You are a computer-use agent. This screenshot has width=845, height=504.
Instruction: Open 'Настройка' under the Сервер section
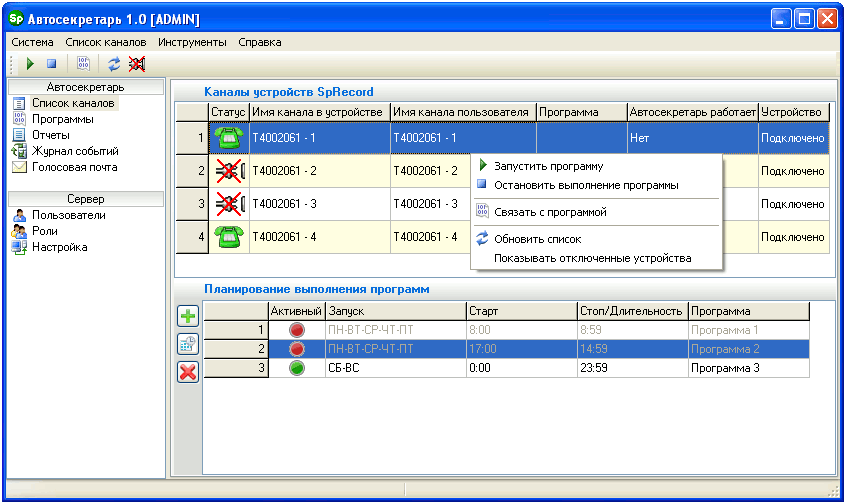(59, 247)
